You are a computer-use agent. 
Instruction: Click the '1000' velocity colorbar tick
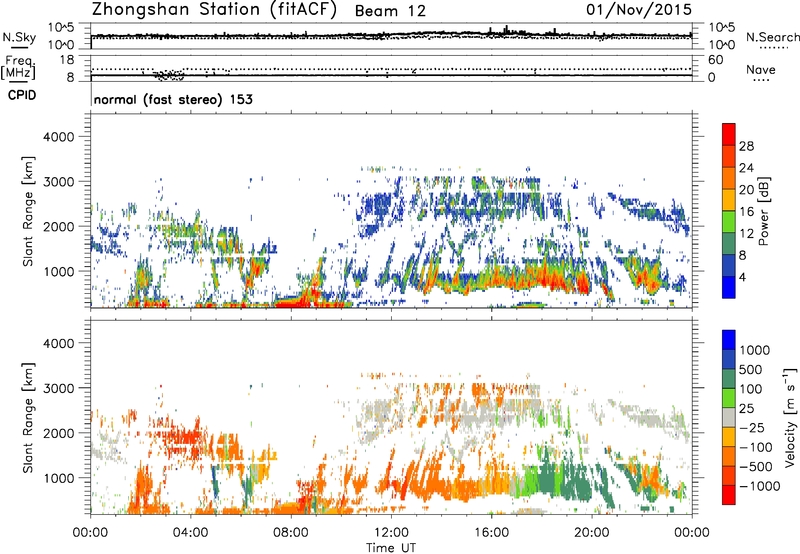[x=755, y=350]
